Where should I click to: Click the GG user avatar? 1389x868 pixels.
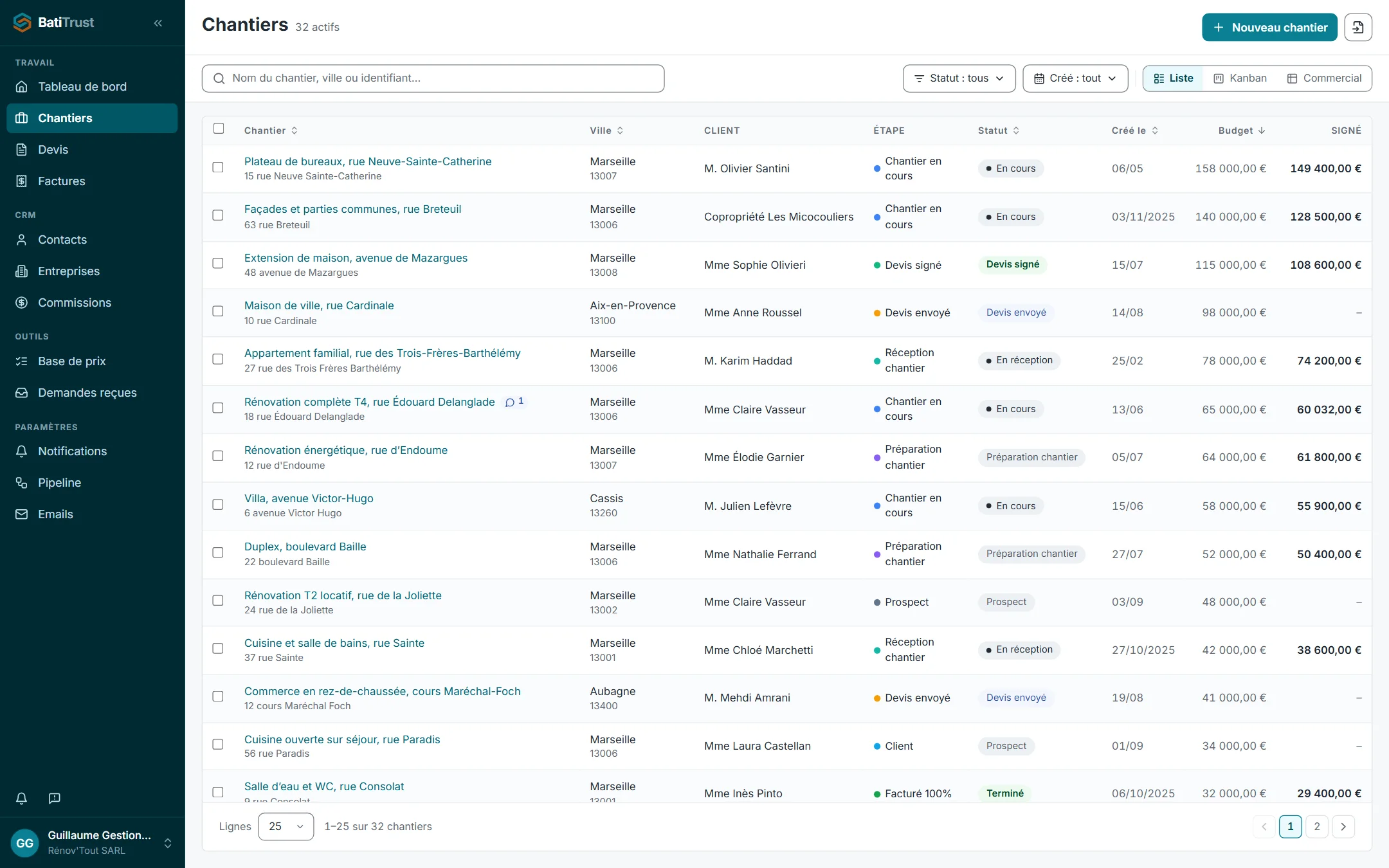click(x=25, y=843)
